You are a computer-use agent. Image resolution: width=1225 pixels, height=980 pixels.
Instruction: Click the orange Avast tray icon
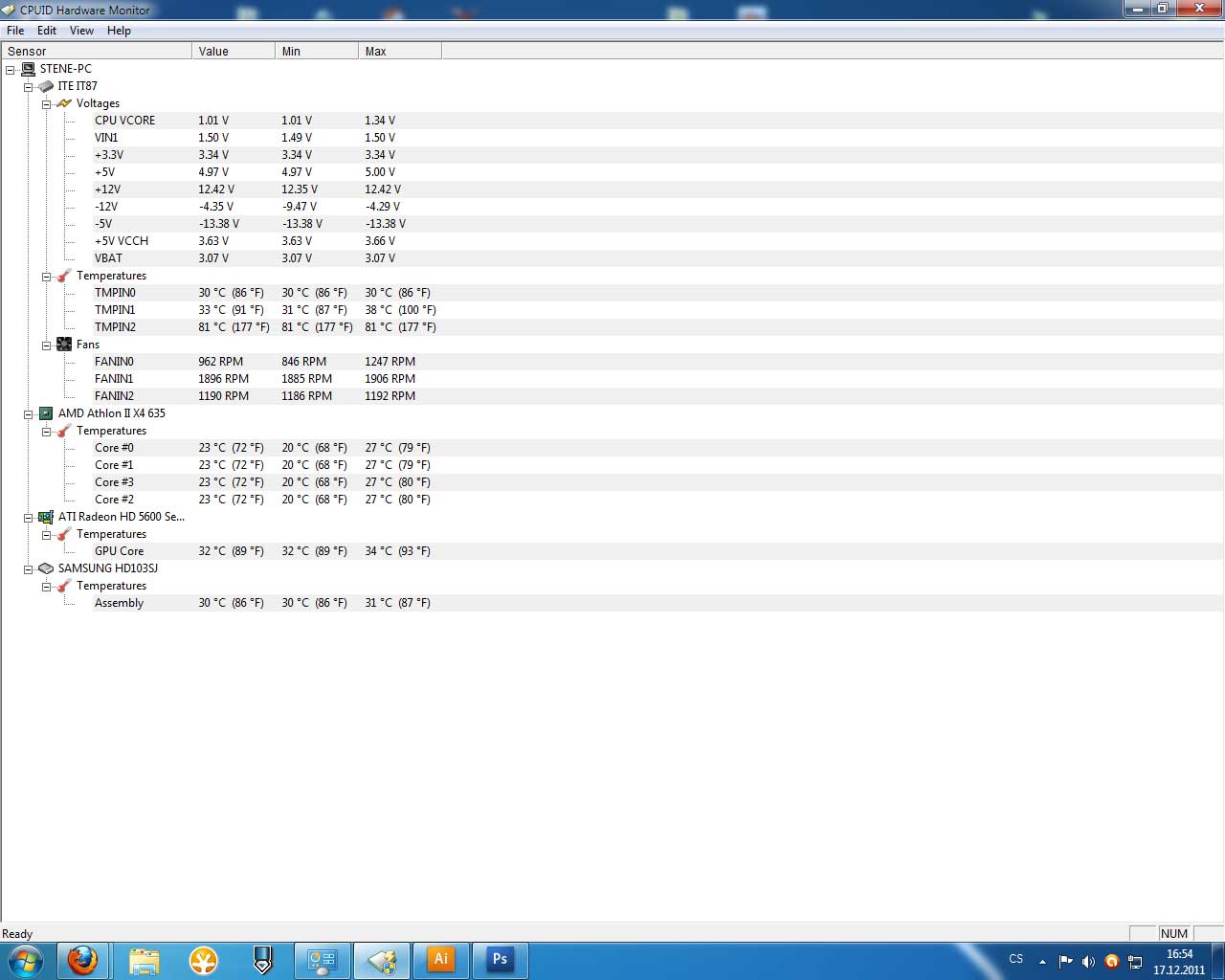(1112, 962)
